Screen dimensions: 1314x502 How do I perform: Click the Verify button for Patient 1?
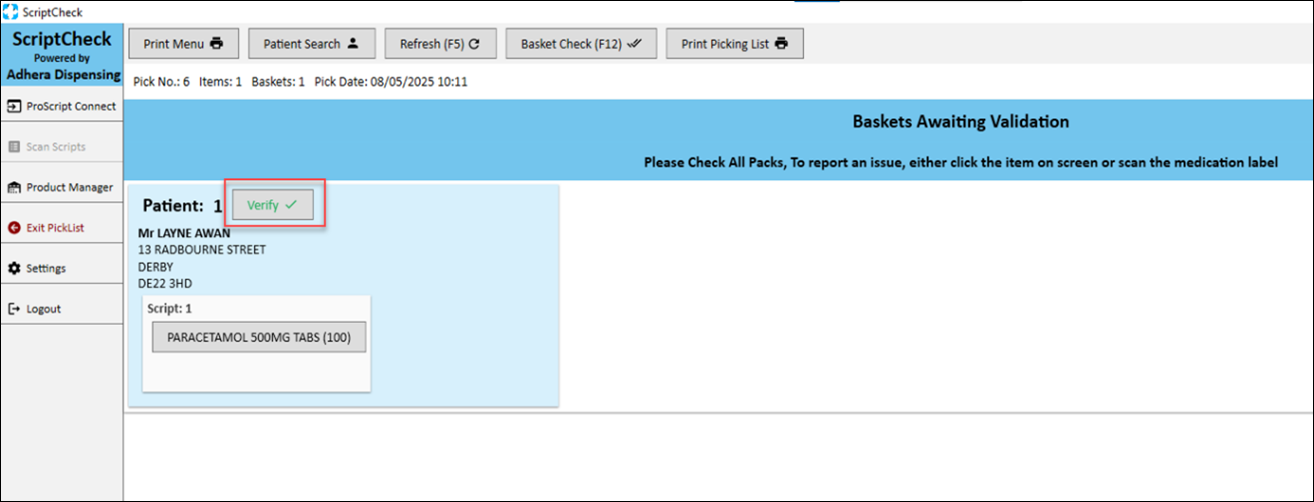(x=273, y=204)
